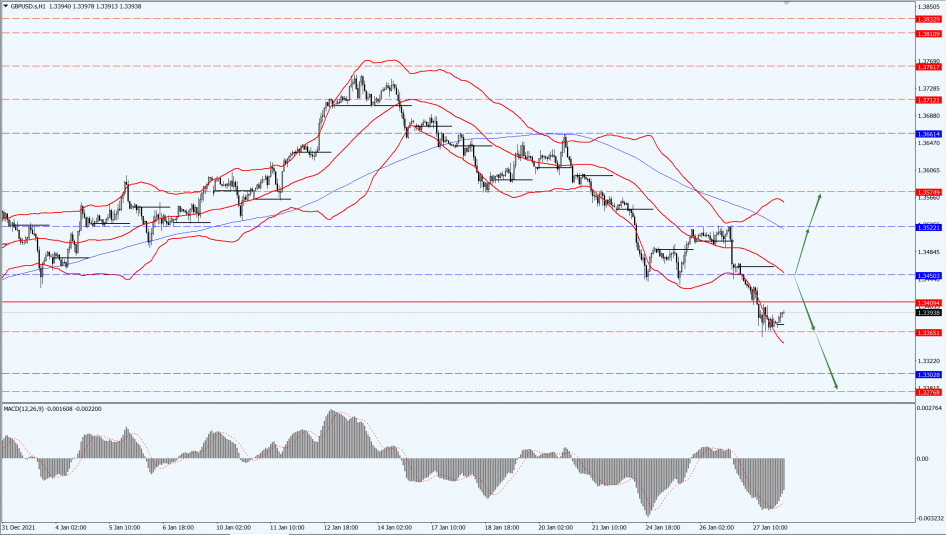
Task: Click the red 1.37617 price label
Action: (928, 67)
